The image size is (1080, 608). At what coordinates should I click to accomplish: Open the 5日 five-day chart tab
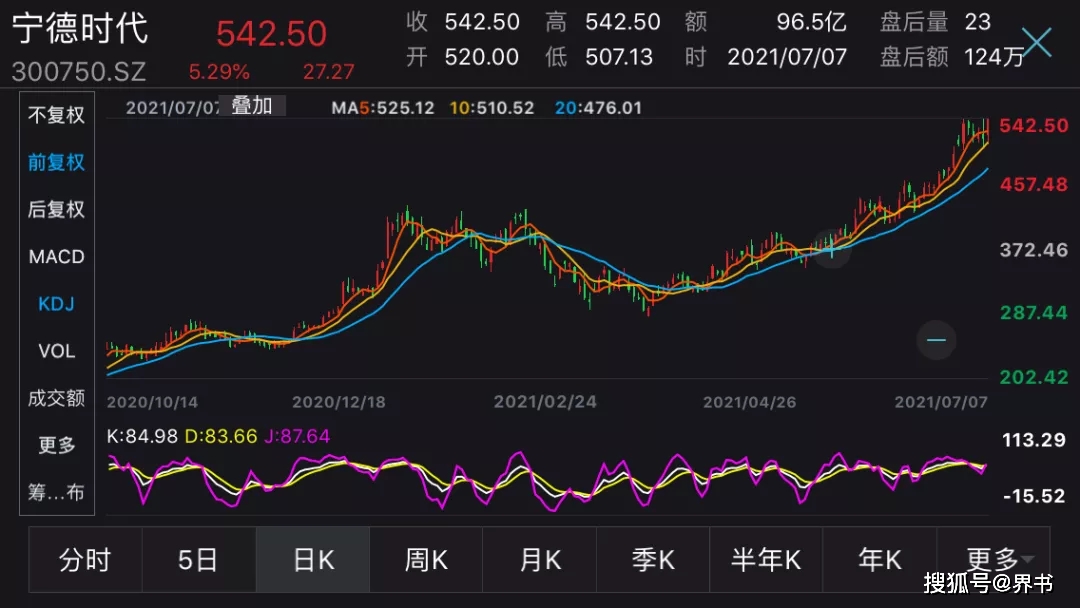[199, 560]
